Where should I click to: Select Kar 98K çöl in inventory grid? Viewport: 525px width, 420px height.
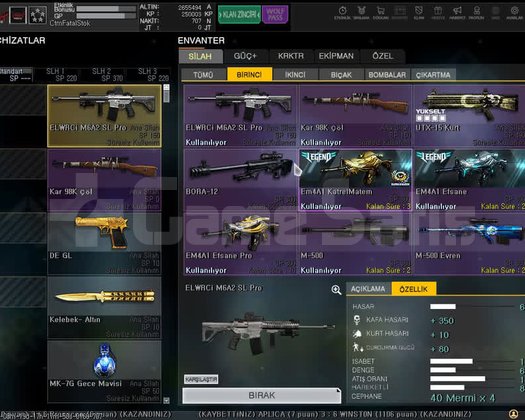tap(355, 116)
